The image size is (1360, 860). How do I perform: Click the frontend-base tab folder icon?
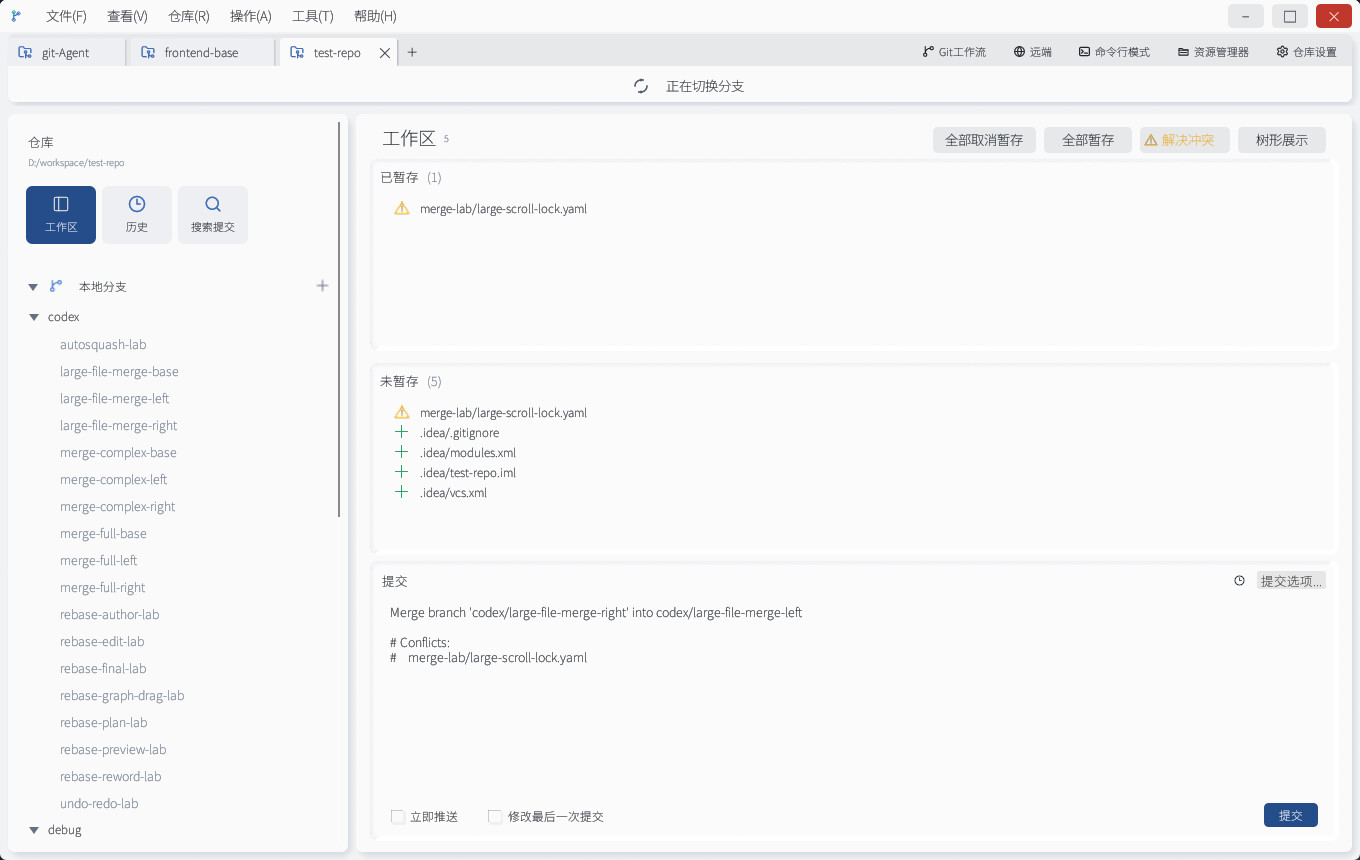148,52
